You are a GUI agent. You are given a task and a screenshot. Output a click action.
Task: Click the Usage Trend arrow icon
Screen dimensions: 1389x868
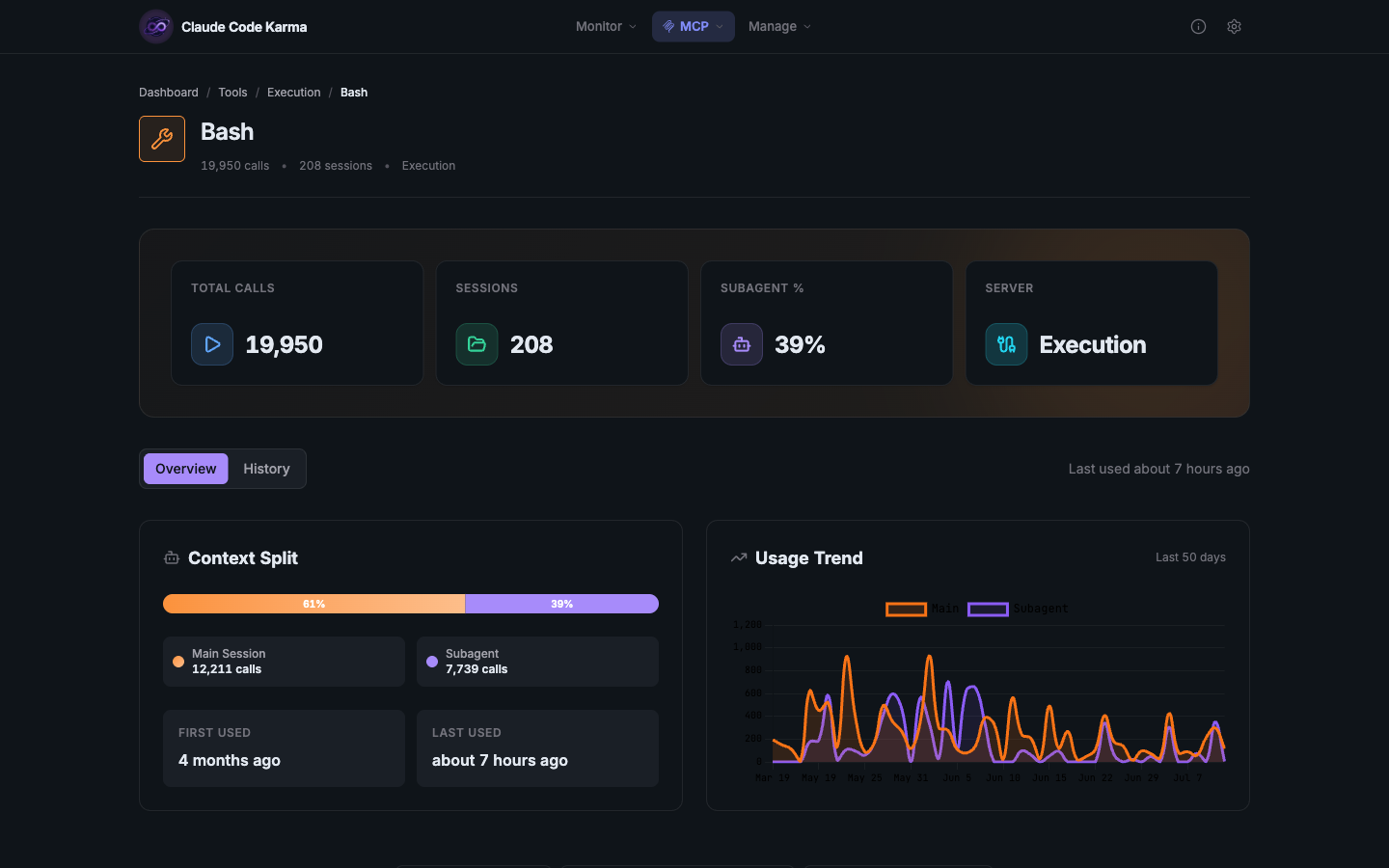(x=739, y=557)
